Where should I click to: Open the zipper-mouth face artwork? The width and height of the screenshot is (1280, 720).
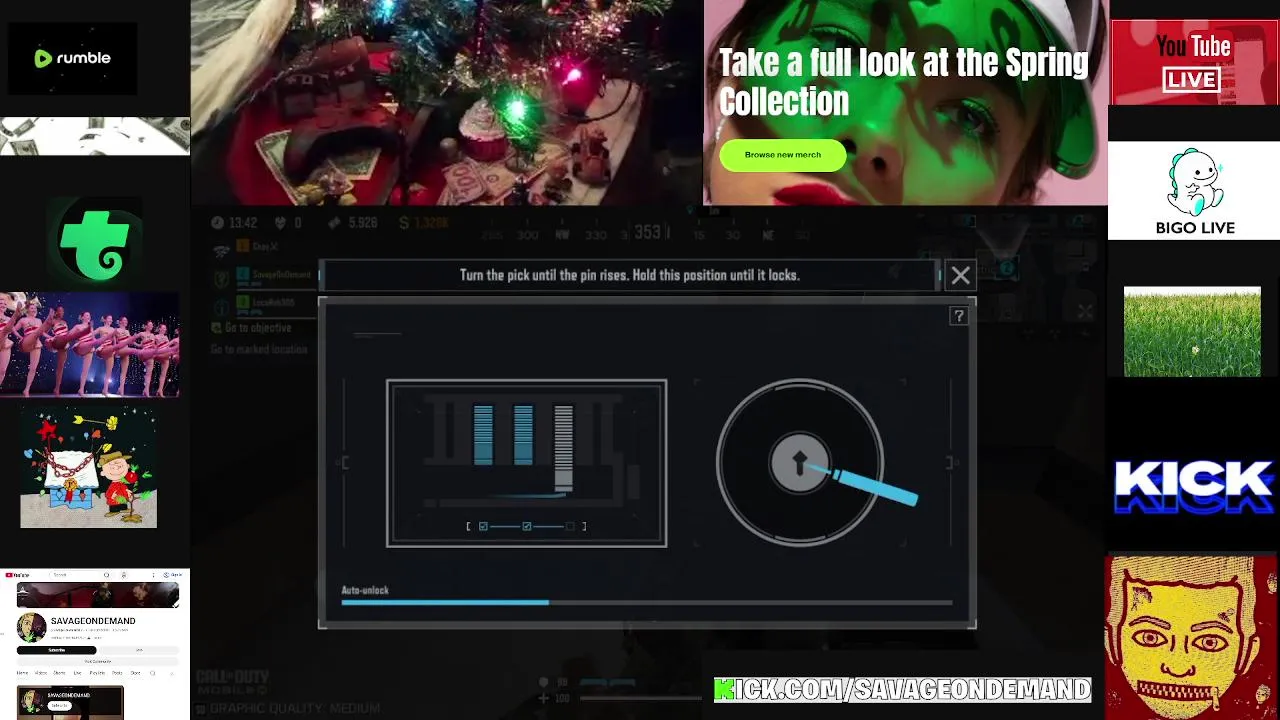(1191, 638)
